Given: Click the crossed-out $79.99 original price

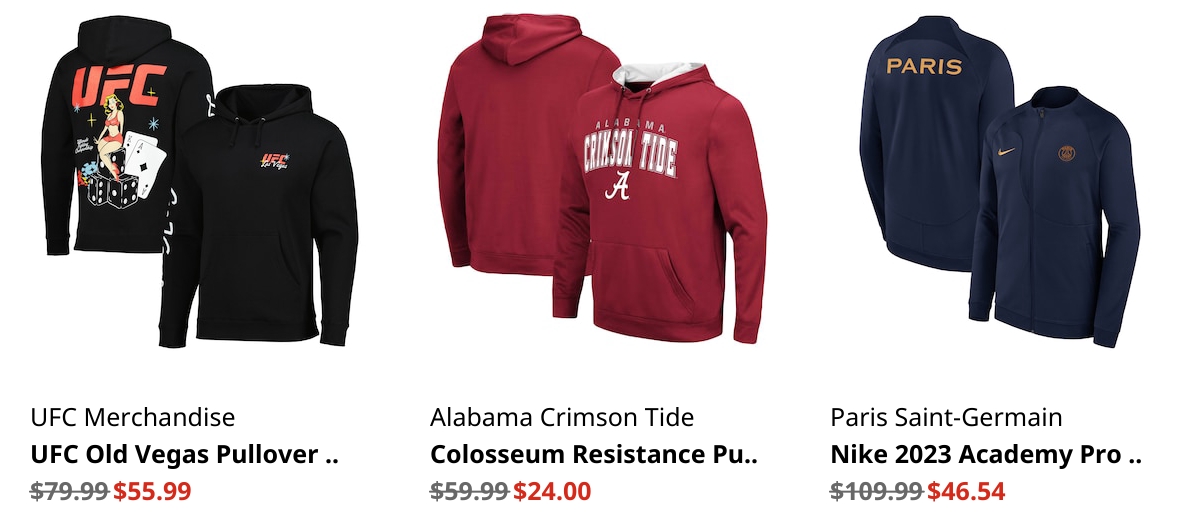Looking at the screenshot, I should 70,491.
